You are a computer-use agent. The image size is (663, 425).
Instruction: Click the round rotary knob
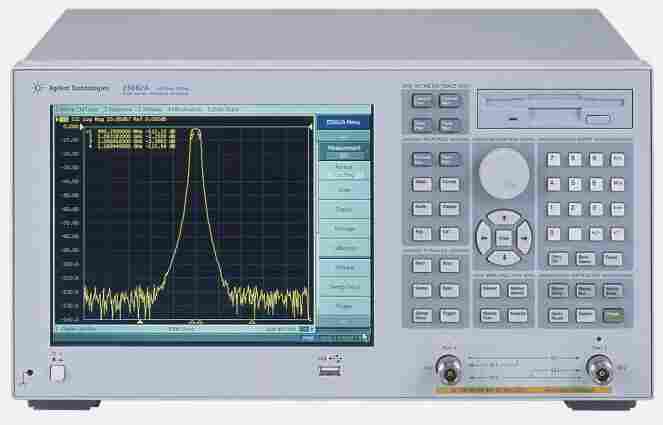point(499,172)
